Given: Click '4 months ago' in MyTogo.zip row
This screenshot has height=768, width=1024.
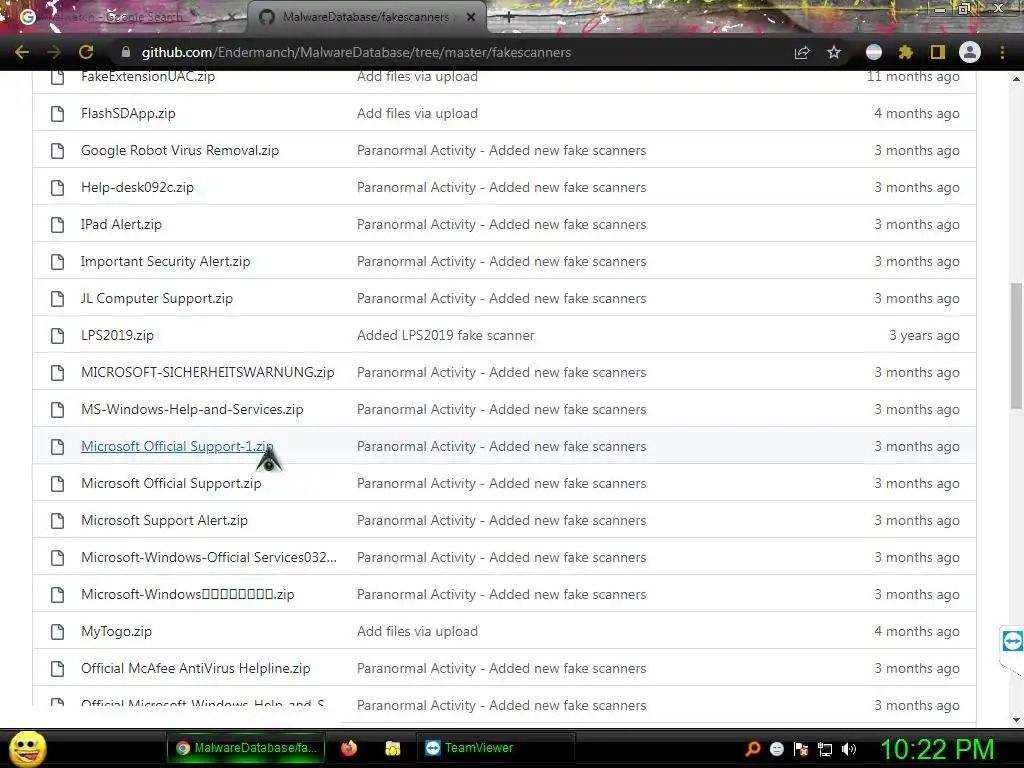Looking at the screenshot, I should coord(917,632).
